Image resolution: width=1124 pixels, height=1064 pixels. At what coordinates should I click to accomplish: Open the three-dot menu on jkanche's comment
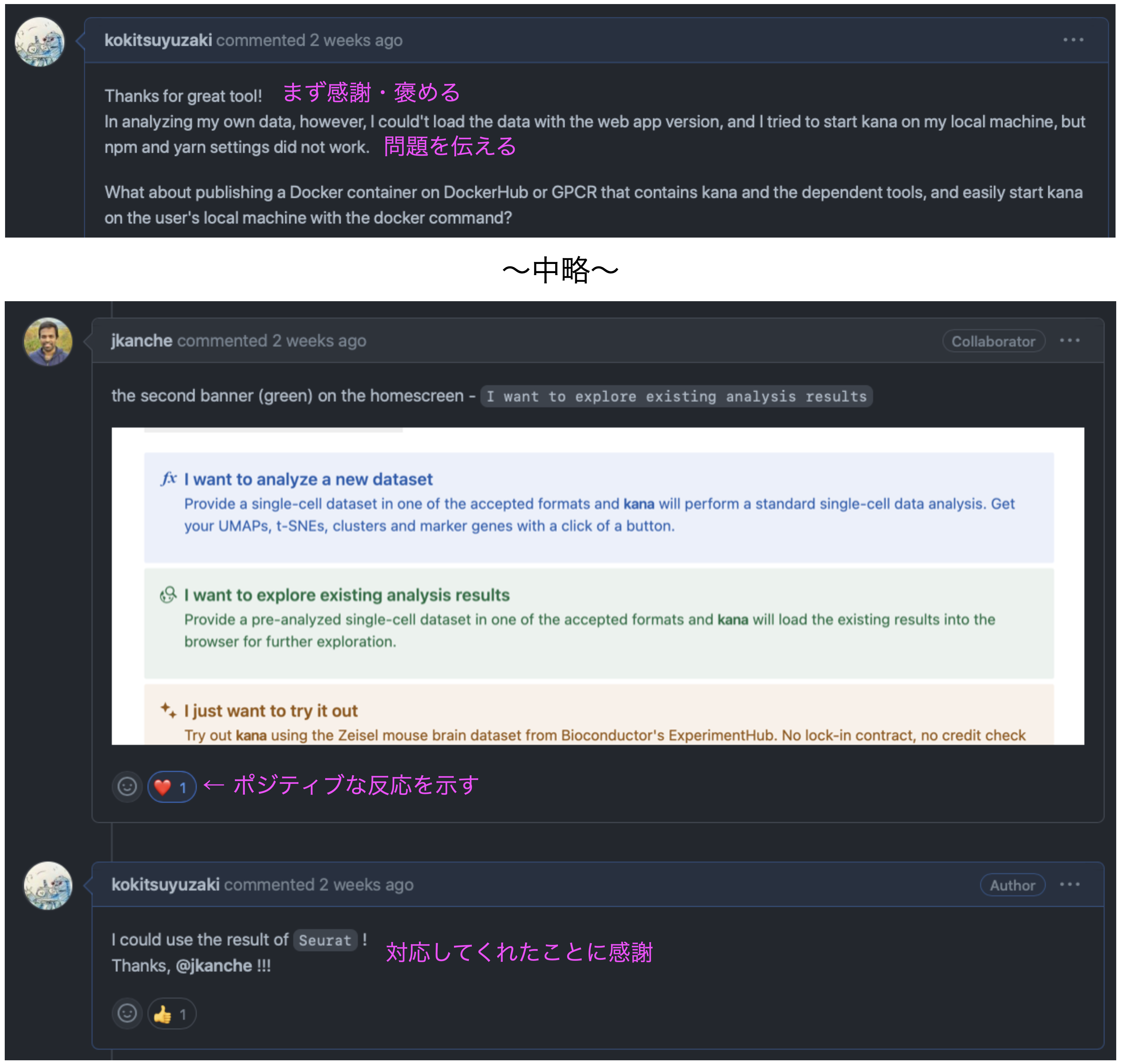coord(1070,341)
